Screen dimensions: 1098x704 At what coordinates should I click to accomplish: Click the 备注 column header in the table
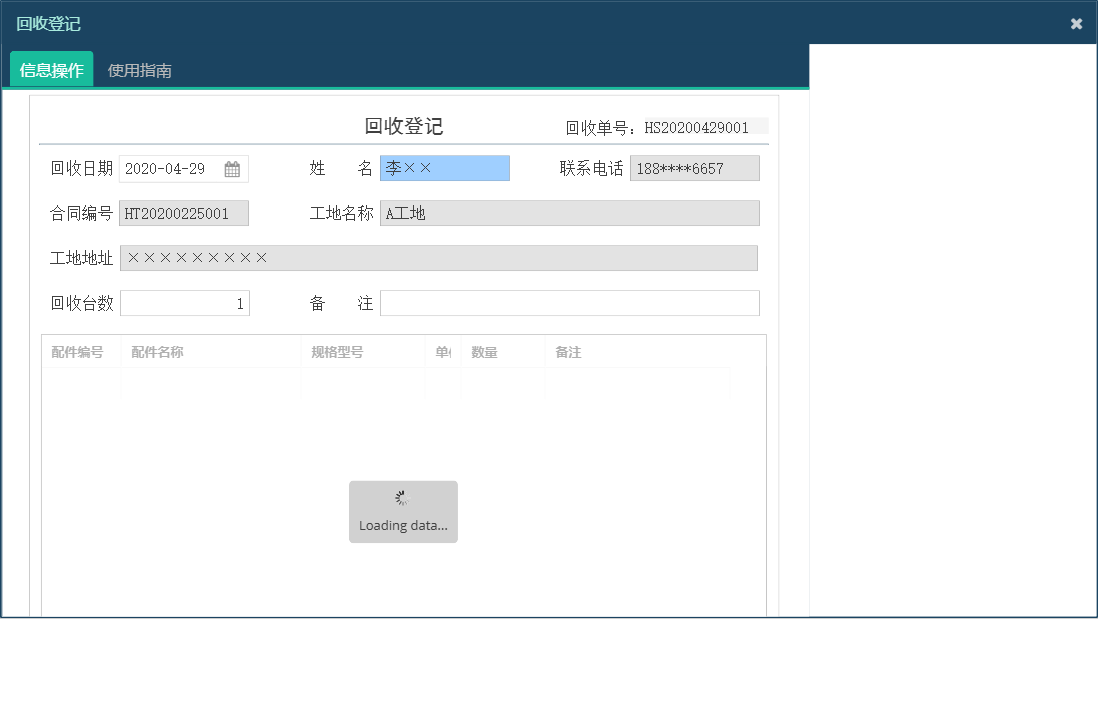pos(565,352)
